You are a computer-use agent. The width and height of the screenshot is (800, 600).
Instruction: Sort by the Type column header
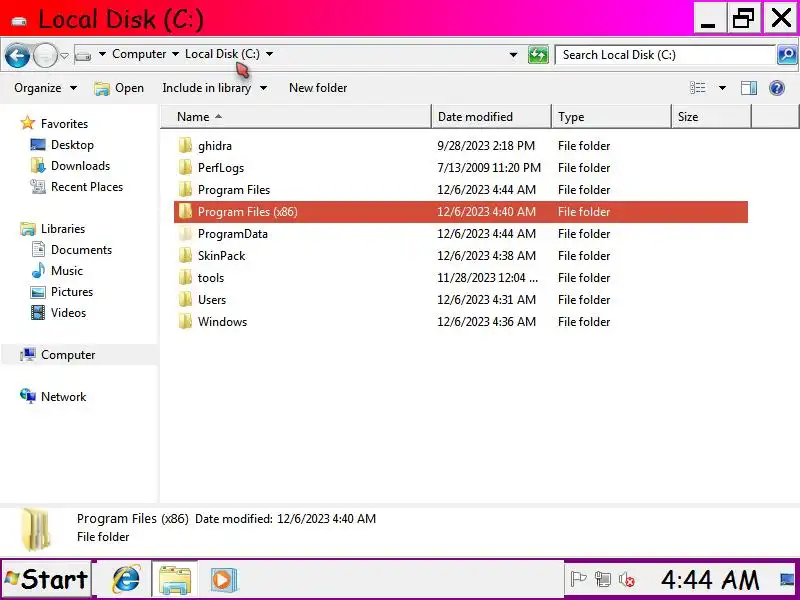pyautogui.click(x=611, y=117)
